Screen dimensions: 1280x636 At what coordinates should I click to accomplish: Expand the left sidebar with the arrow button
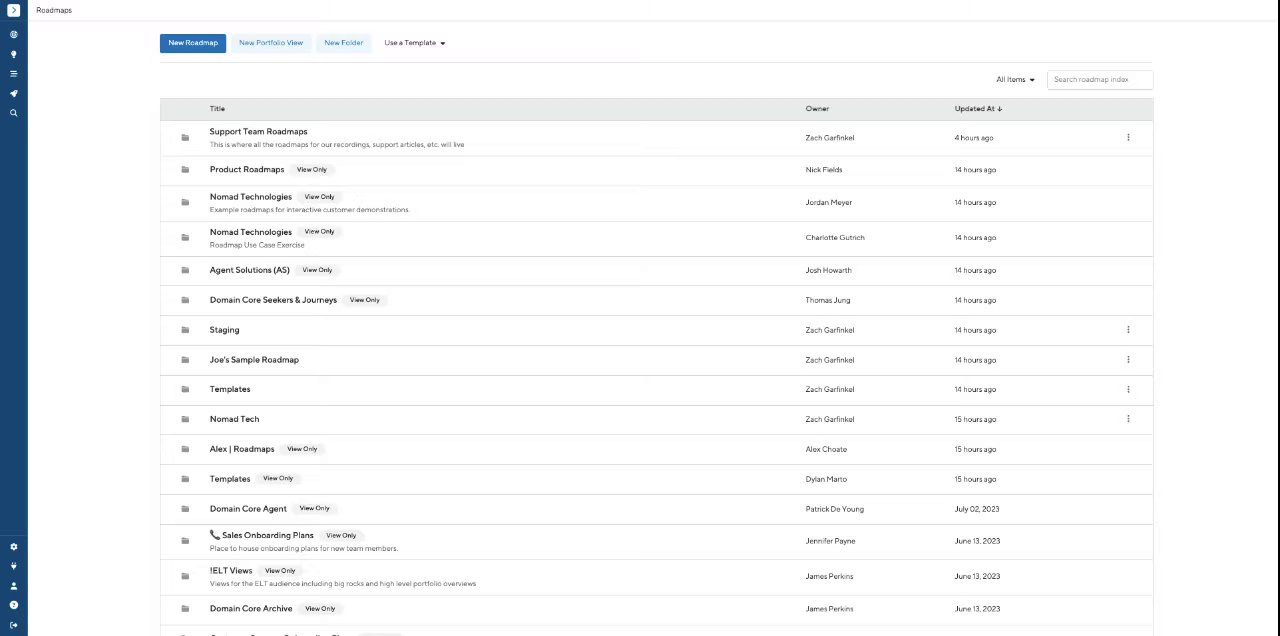(x=14, y=10)
